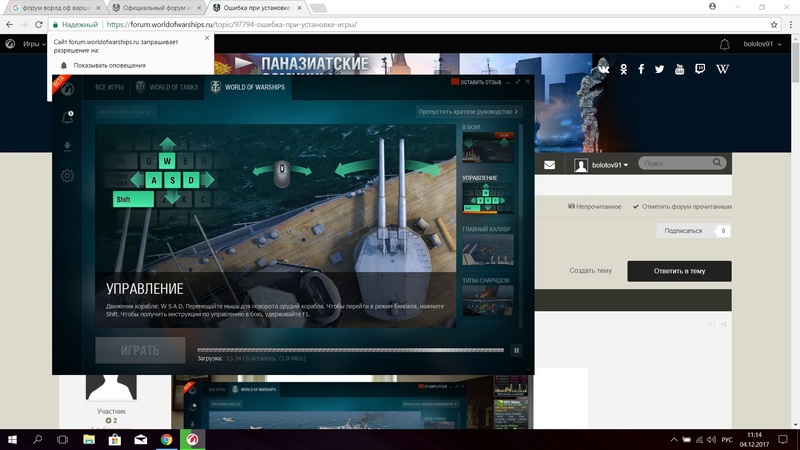Bookmark page with star icon
Viewport: 800px width, 450px height.
click(x=774, y=24)
